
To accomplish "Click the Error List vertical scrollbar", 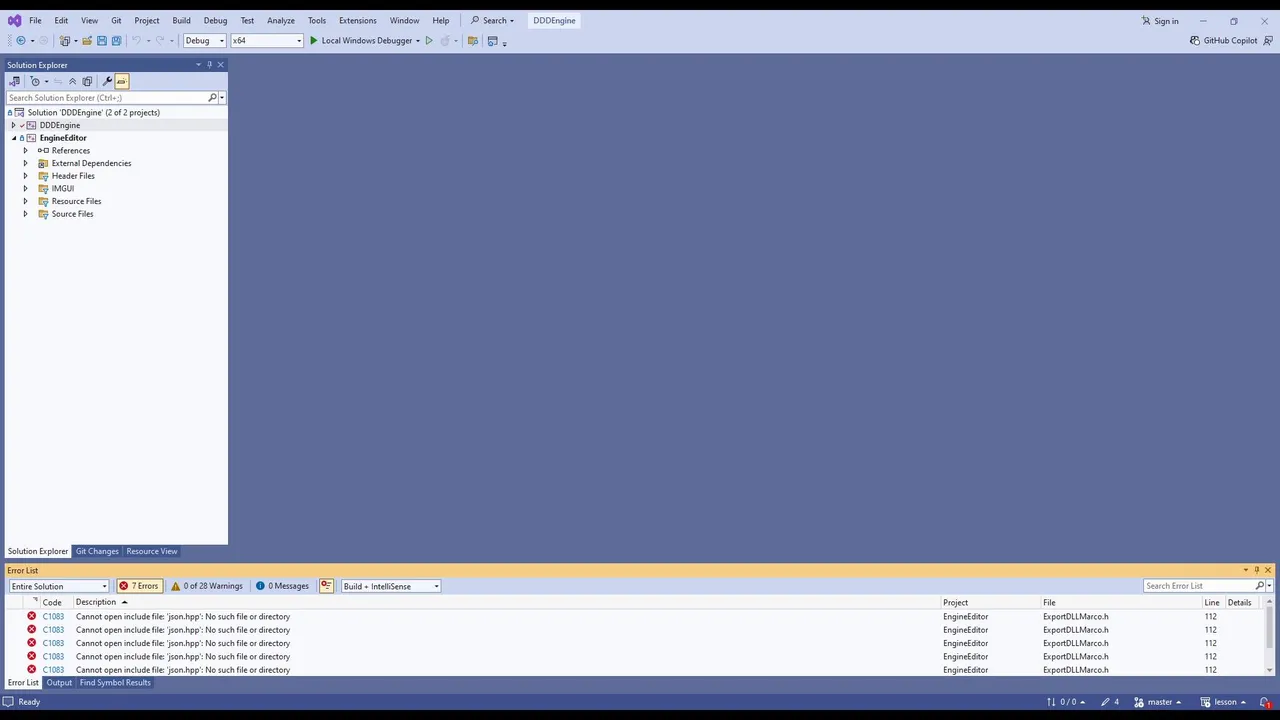I will point(1271,636).
